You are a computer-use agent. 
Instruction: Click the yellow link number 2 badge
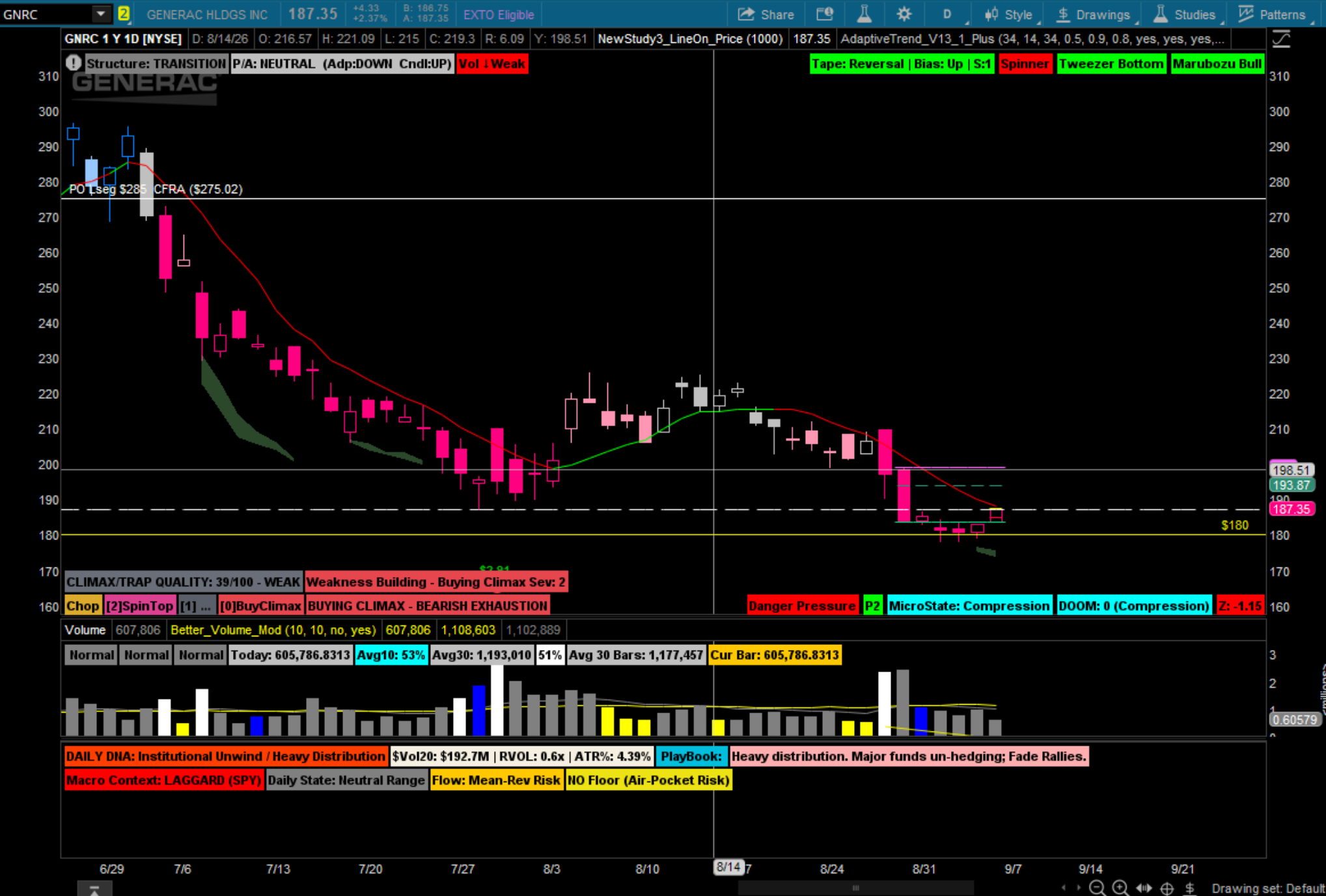(x=123, y=14)
